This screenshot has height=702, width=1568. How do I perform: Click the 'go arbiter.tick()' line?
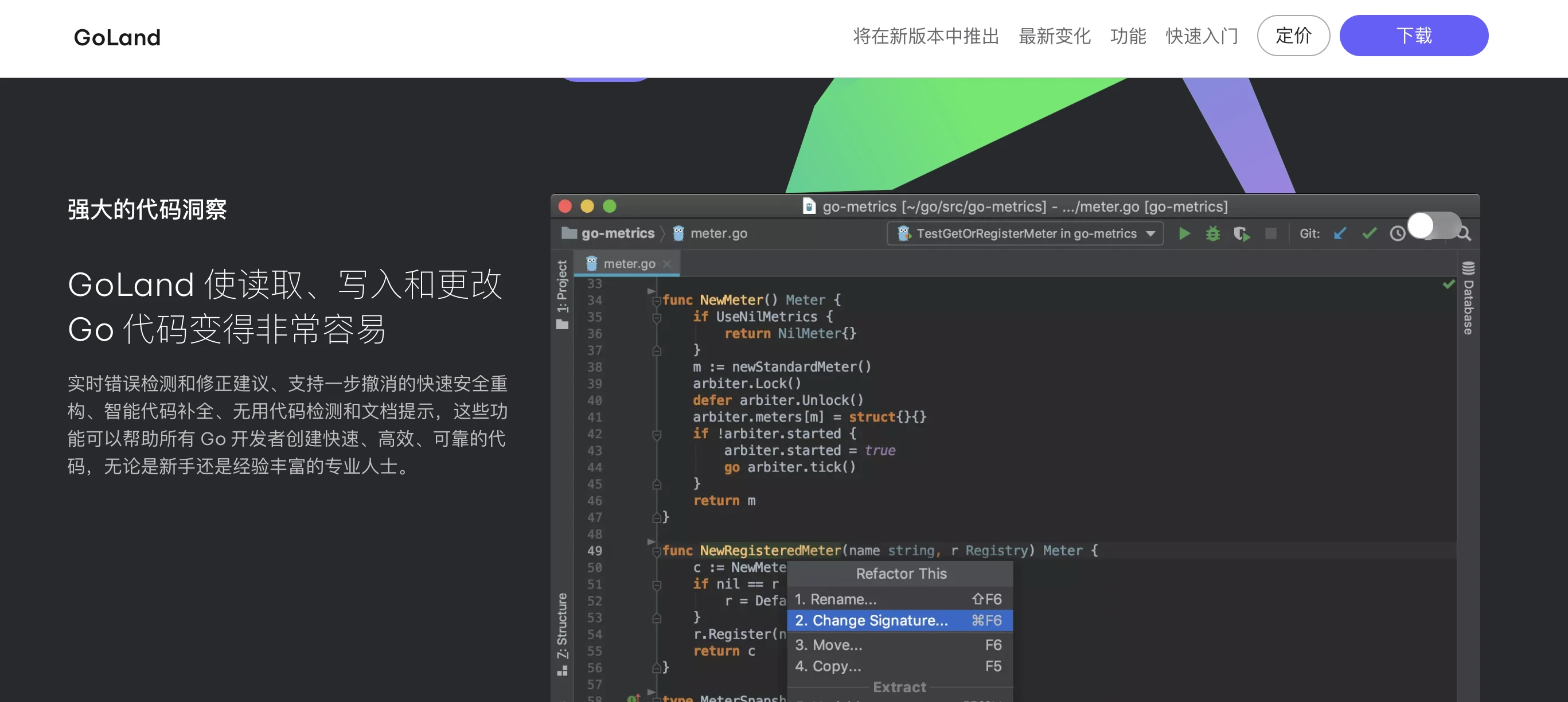(x=790, y=467)
